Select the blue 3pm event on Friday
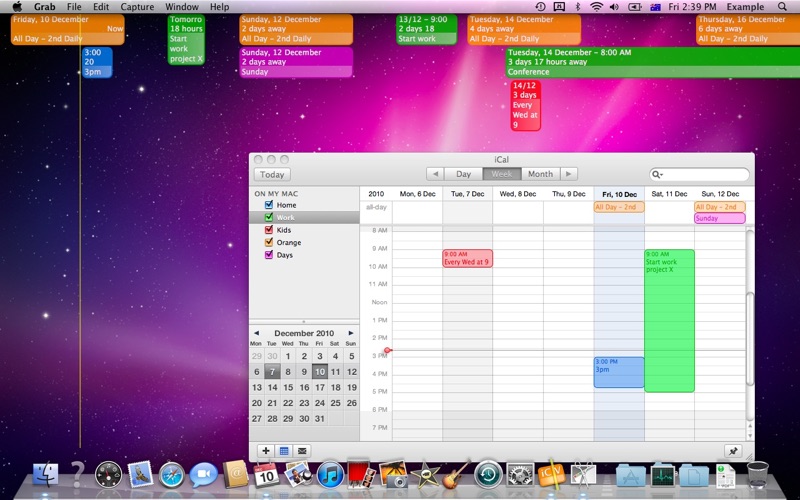800x500 pixels. (x=619, y=372)
